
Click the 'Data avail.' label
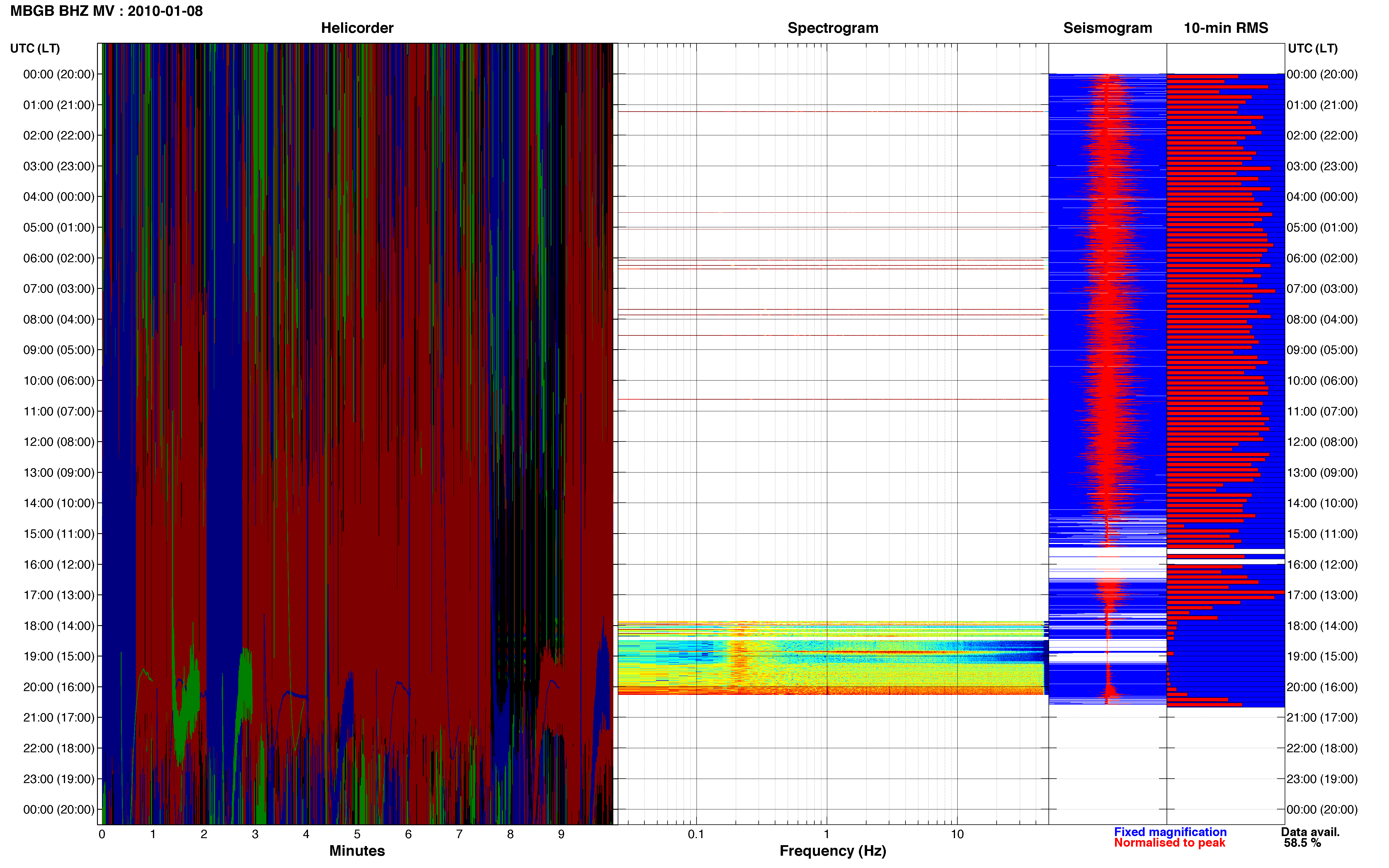1310,832
